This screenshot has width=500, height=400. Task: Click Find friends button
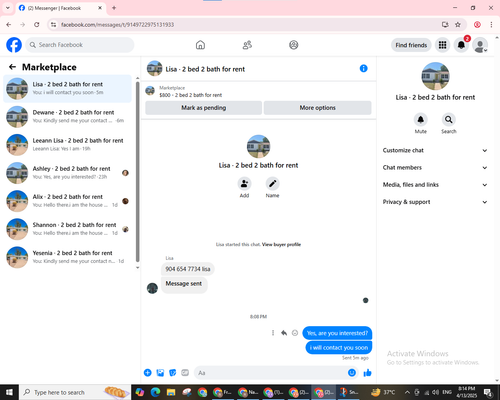point(411,45)
